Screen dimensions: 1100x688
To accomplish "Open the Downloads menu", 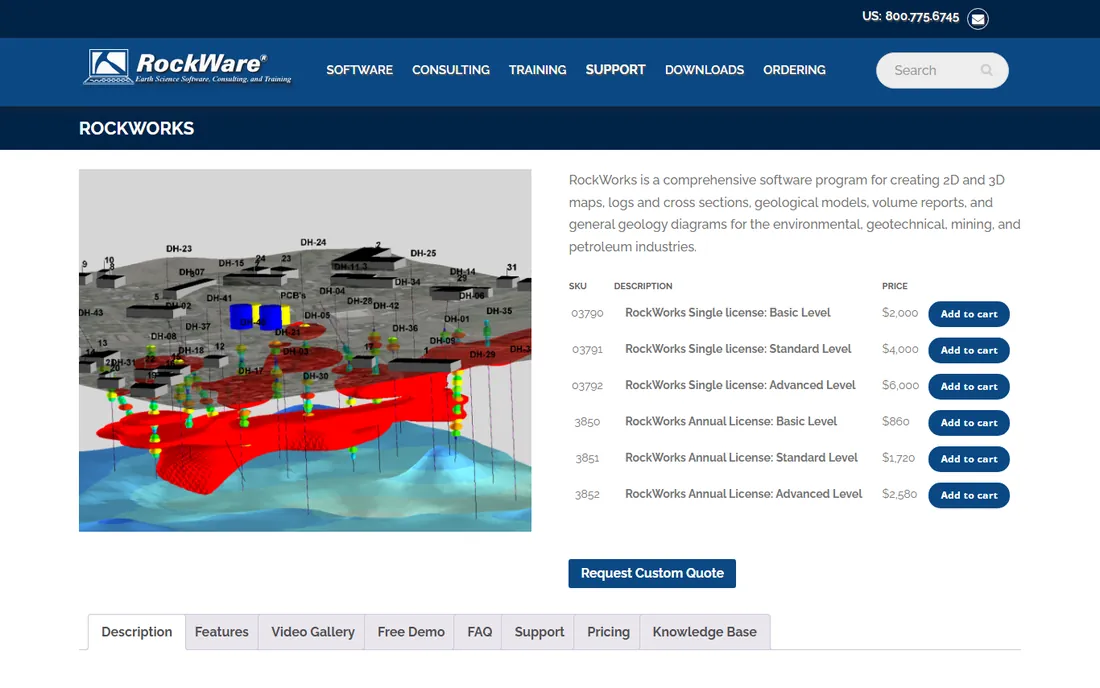I will tap(704, 70).
